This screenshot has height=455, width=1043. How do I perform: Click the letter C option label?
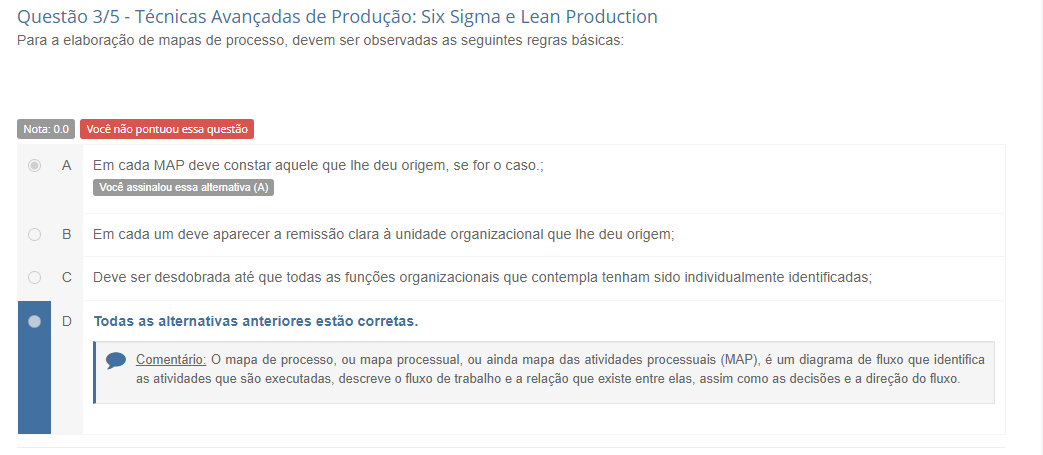click(67, 277)
